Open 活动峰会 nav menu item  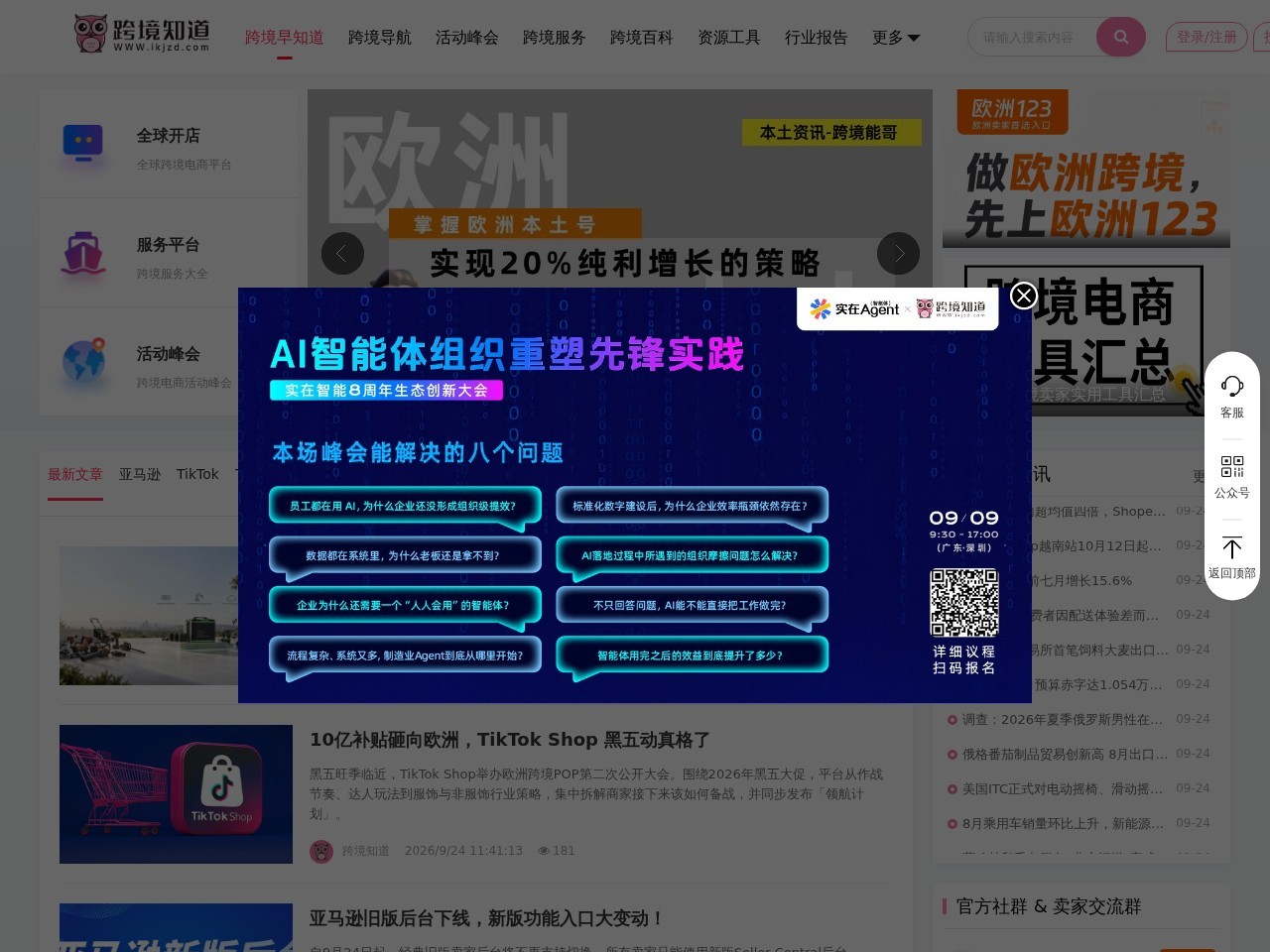pos(467,37)
